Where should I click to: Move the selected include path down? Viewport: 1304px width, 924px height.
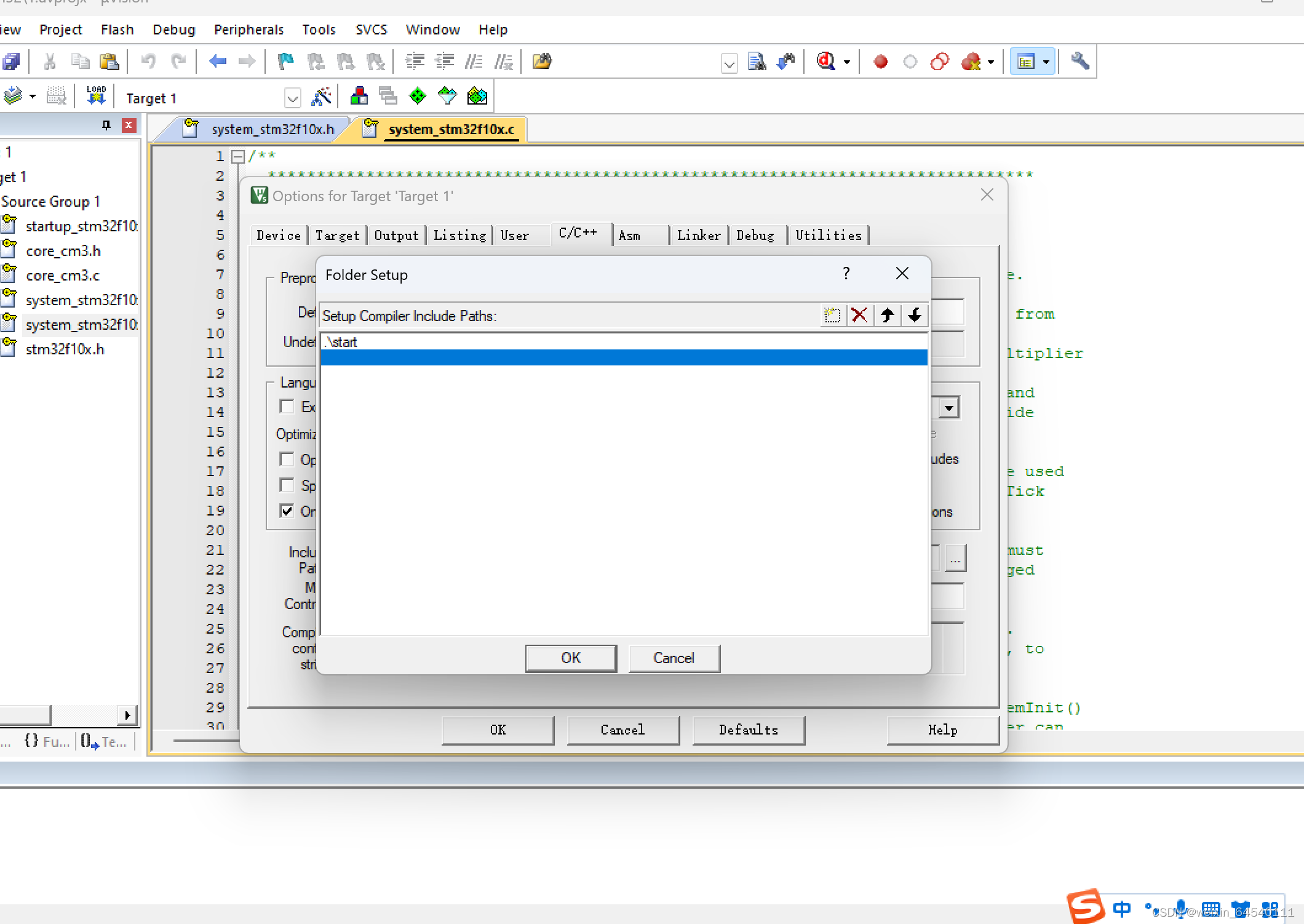pos(915,315)
